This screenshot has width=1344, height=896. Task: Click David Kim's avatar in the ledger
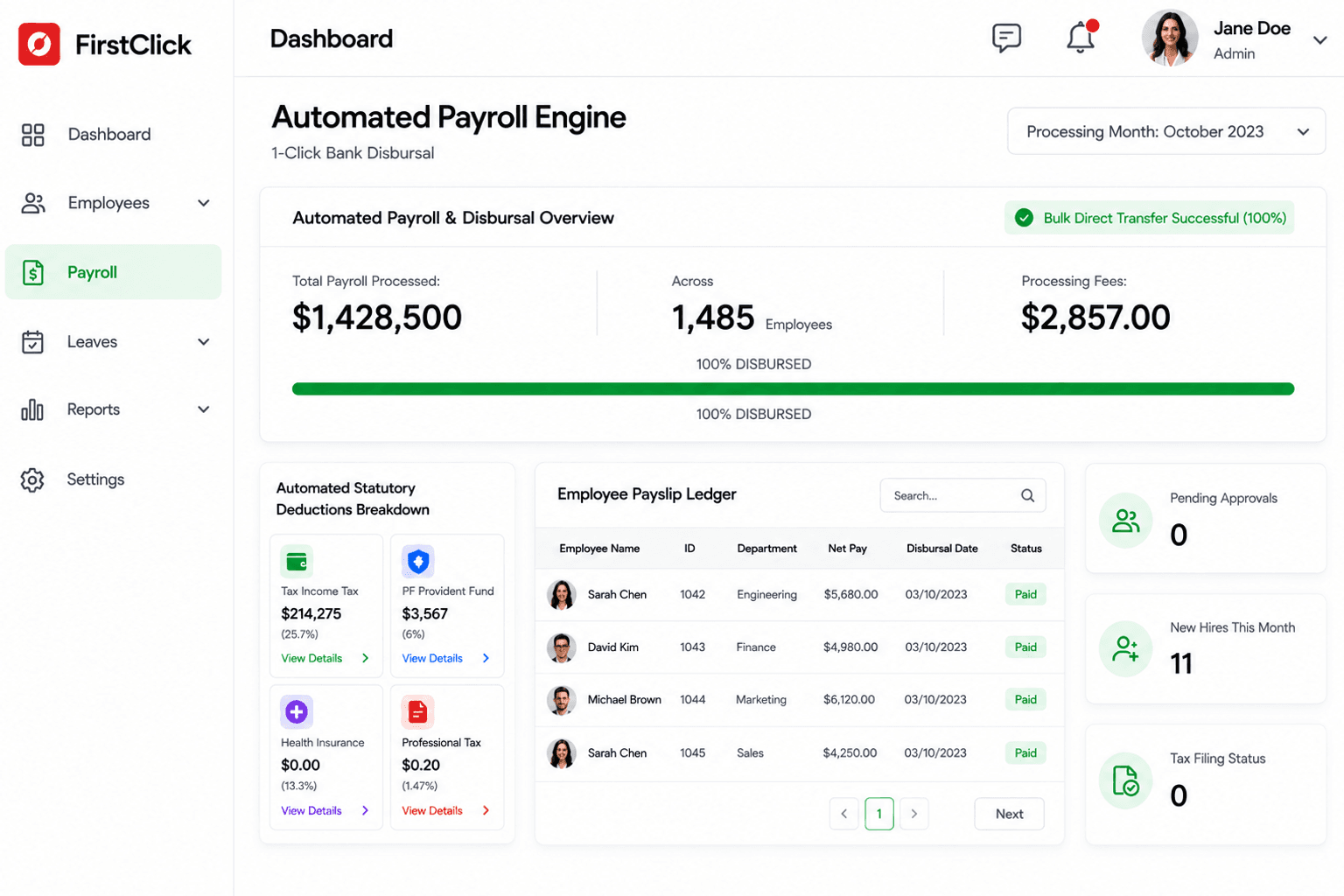point(562,647)
